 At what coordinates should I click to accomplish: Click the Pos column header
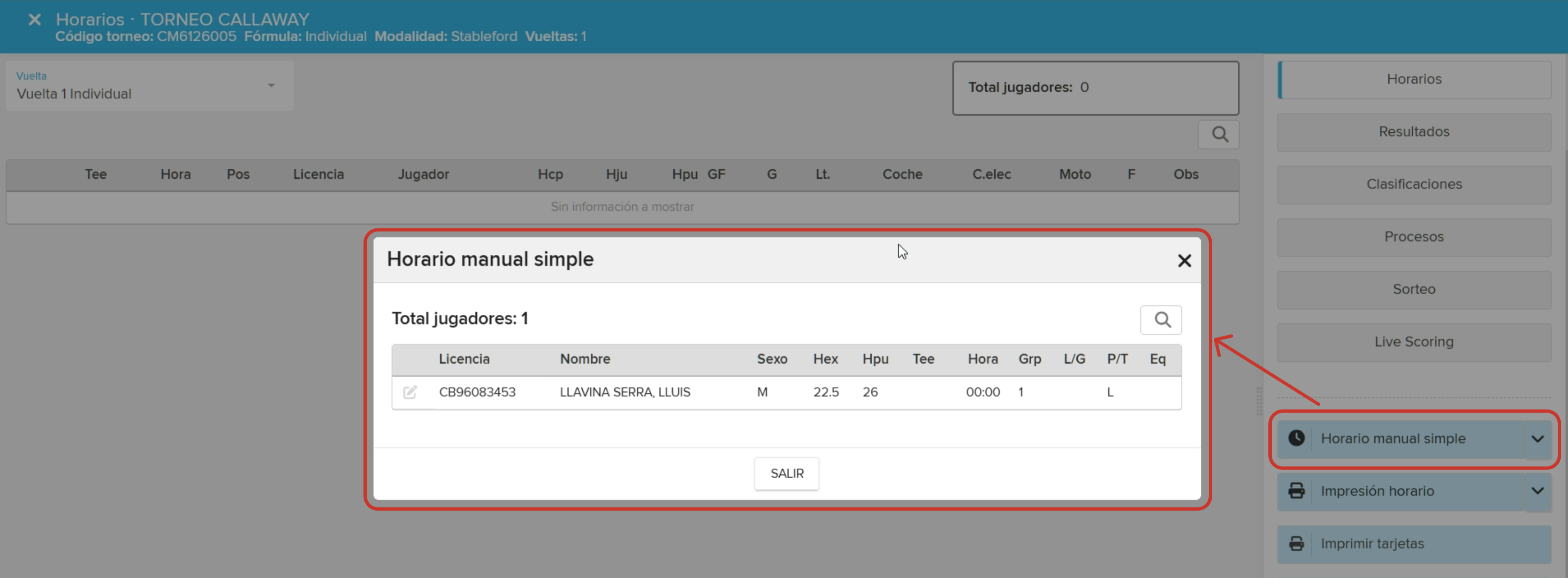(x=238, y=175)
